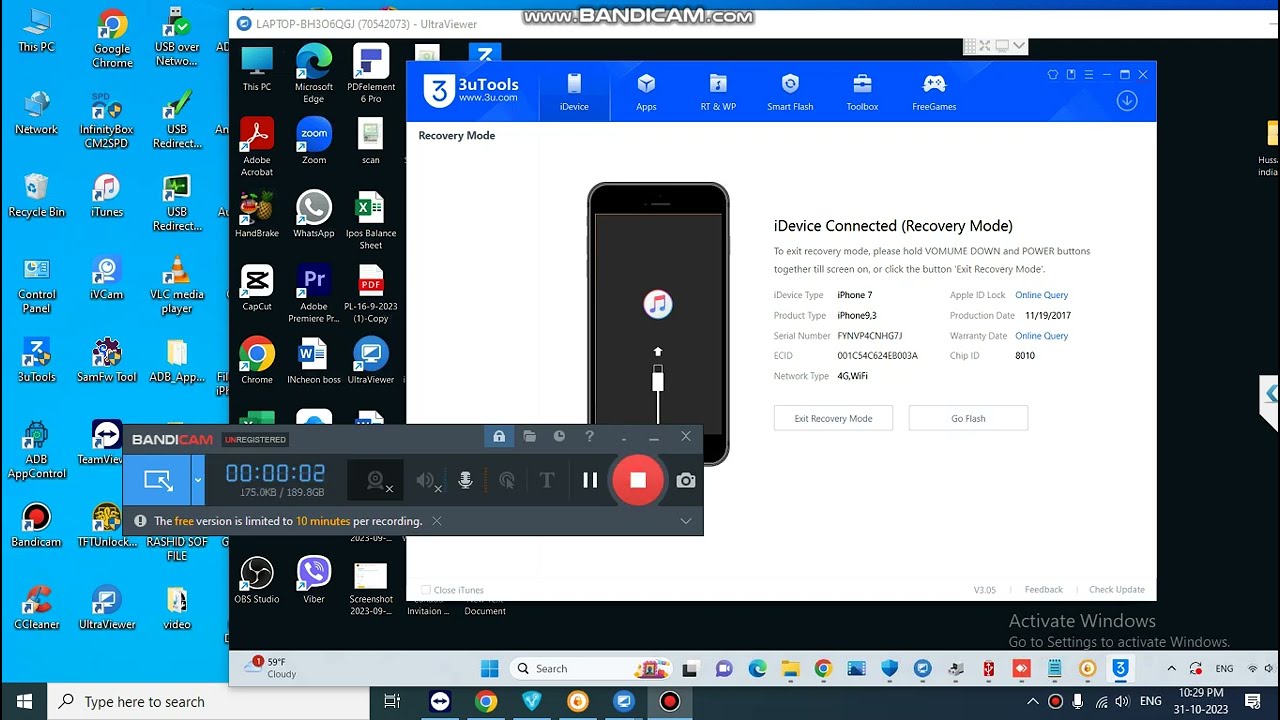Open the local notification center icon
This screenshot has width=1280, height=720.
(1252, 702)
